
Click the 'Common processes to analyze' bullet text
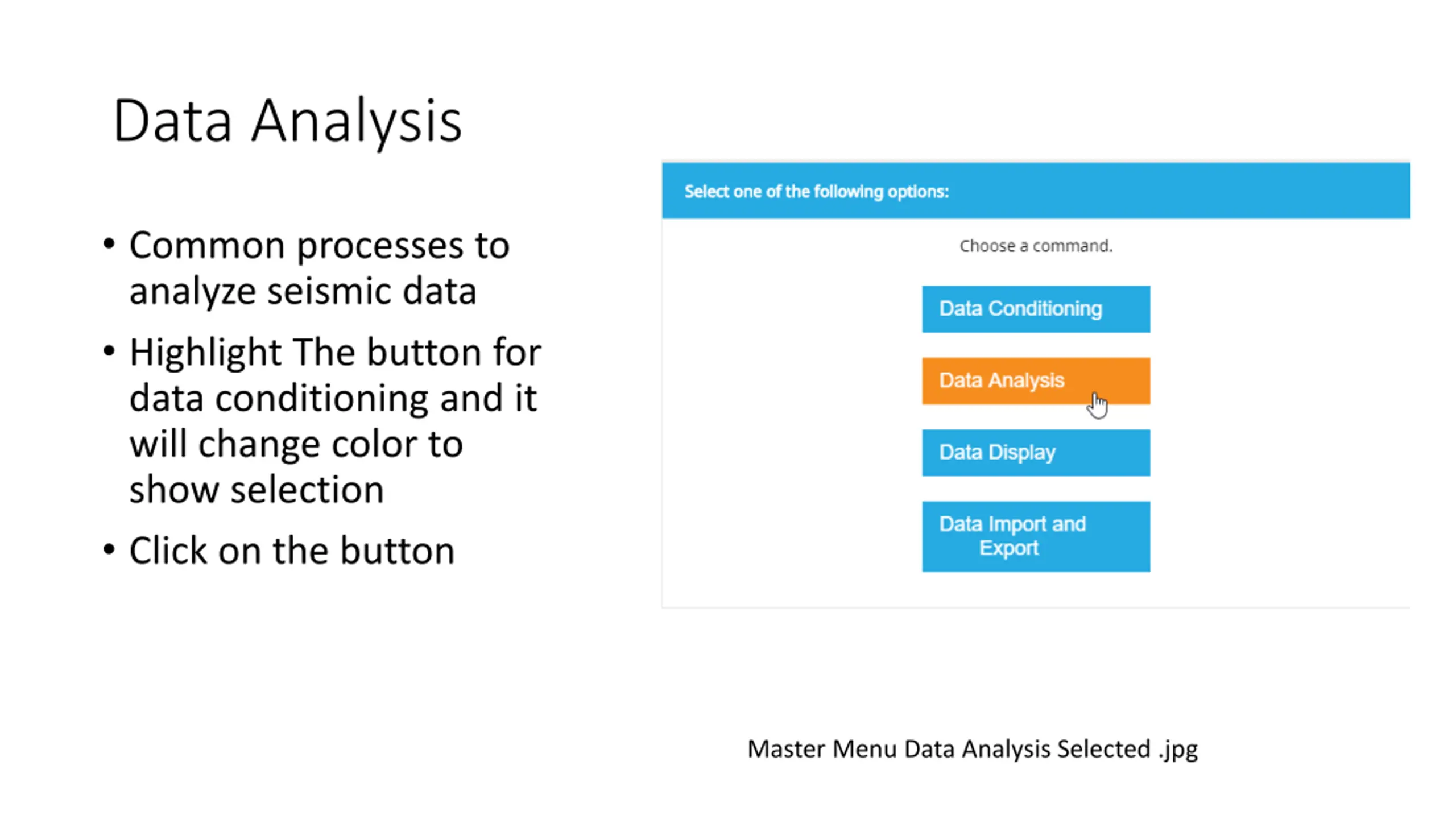pyautogui.click(x=319, y=268)
